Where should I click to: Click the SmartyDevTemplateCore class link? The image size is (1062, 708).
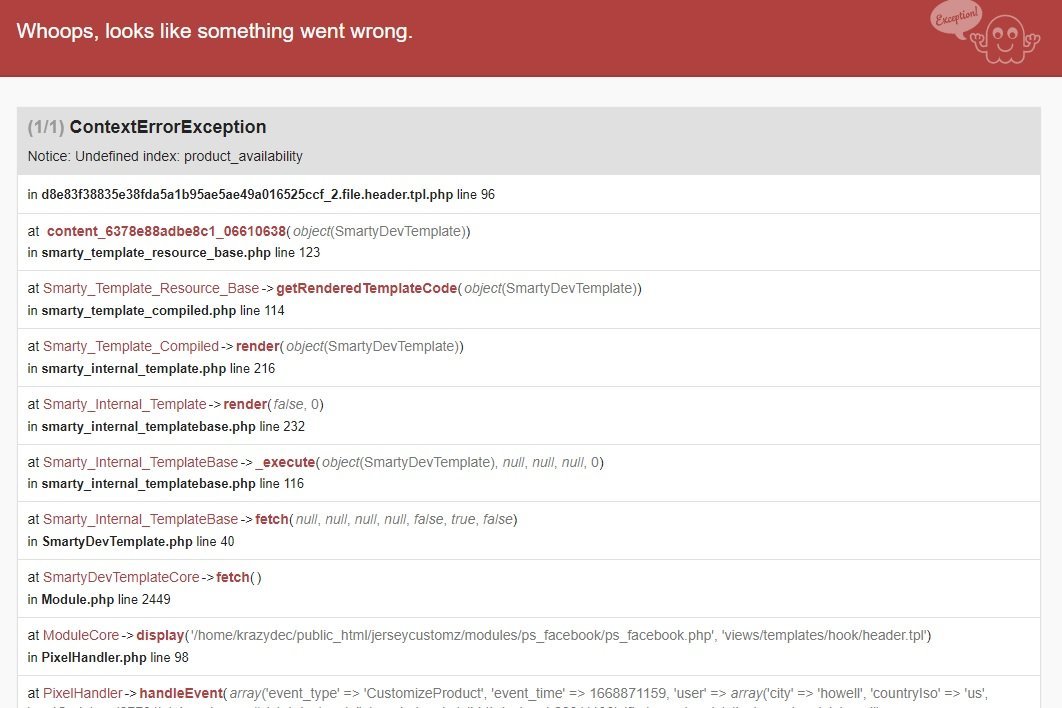pyautogui.click(x=121, y=577)
